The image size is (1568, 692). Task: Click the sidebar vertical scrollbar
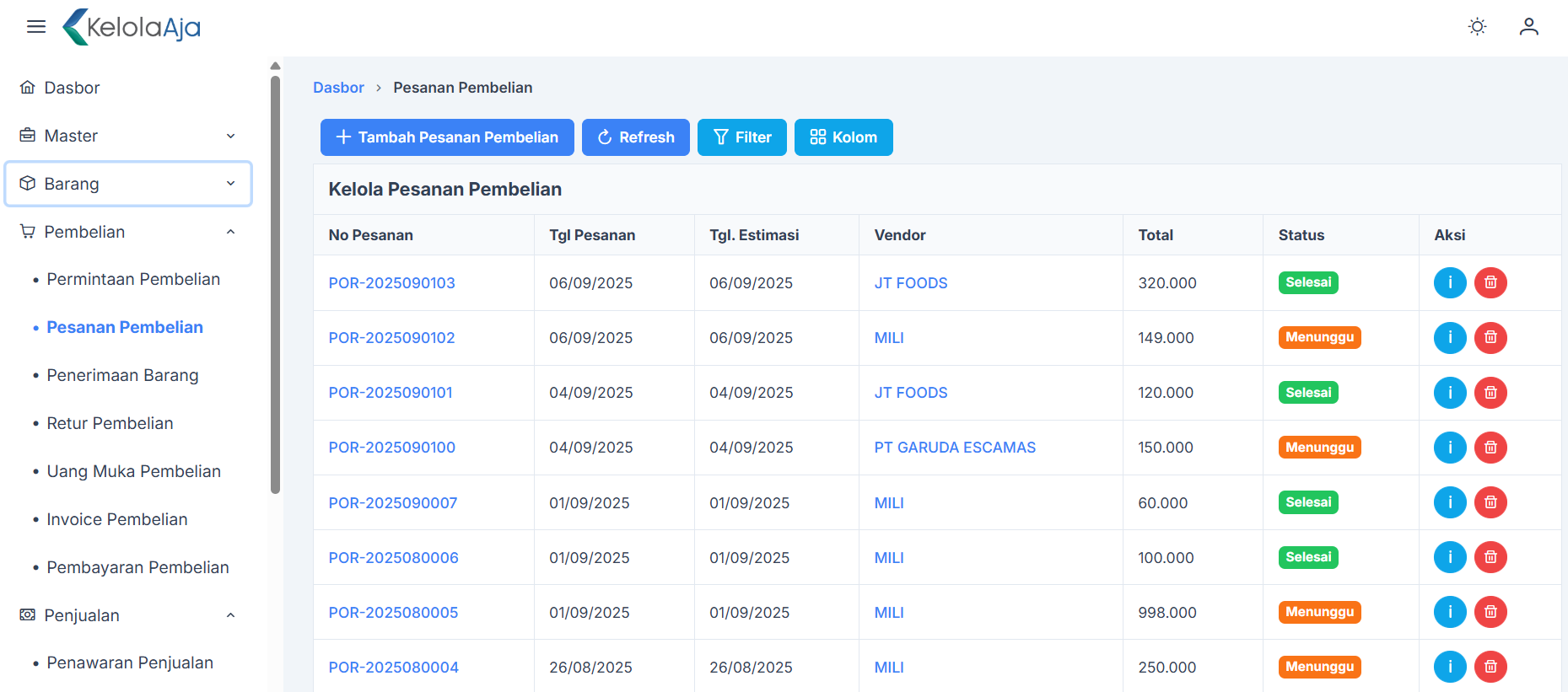(275, 287)
